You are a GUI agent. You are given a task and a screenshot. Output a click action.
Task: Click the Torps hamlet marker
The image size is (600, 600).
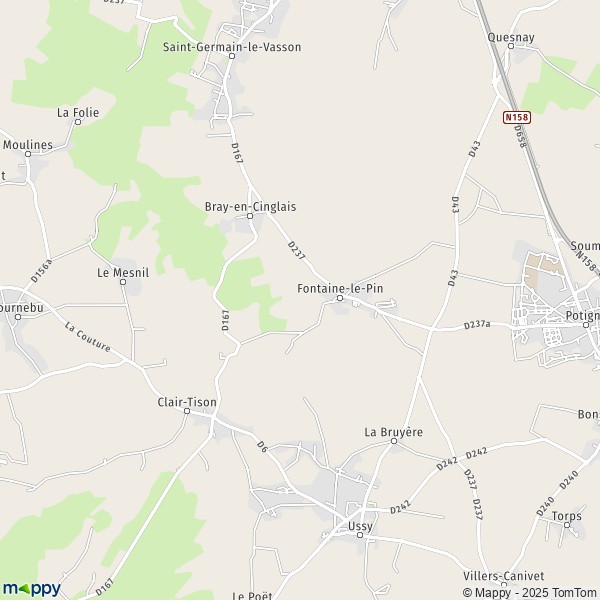[567, 525]
